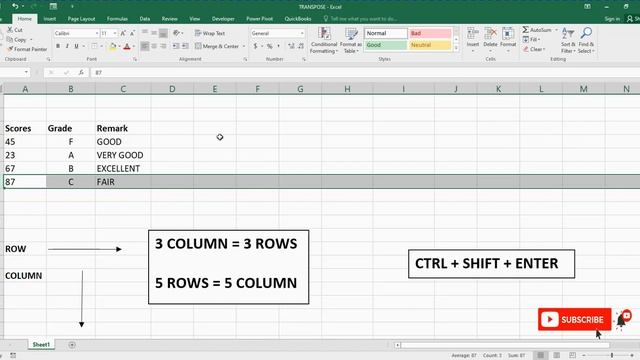Switch to the Formulas tab
640x360 pixels.
pos(117,19)
